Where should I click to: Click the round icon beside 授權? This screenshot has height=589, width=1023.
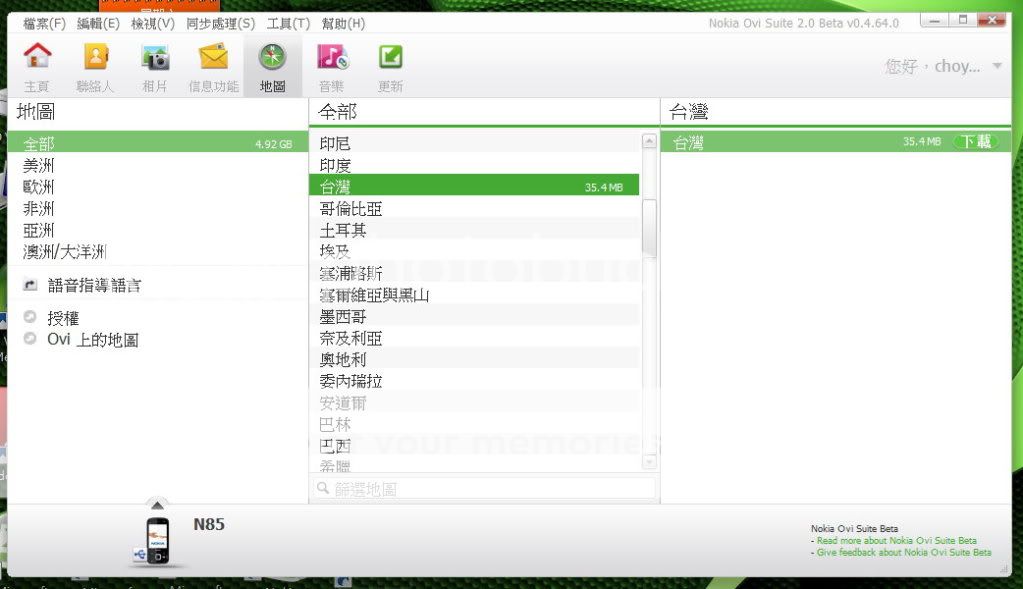click(x=30, y=317)
